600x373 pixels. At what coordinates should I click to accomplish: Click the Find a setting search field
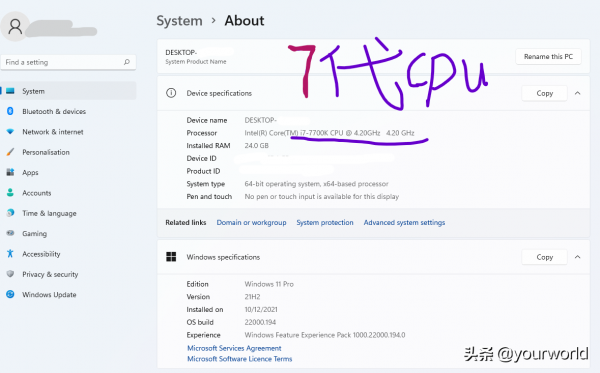point(68,62)
